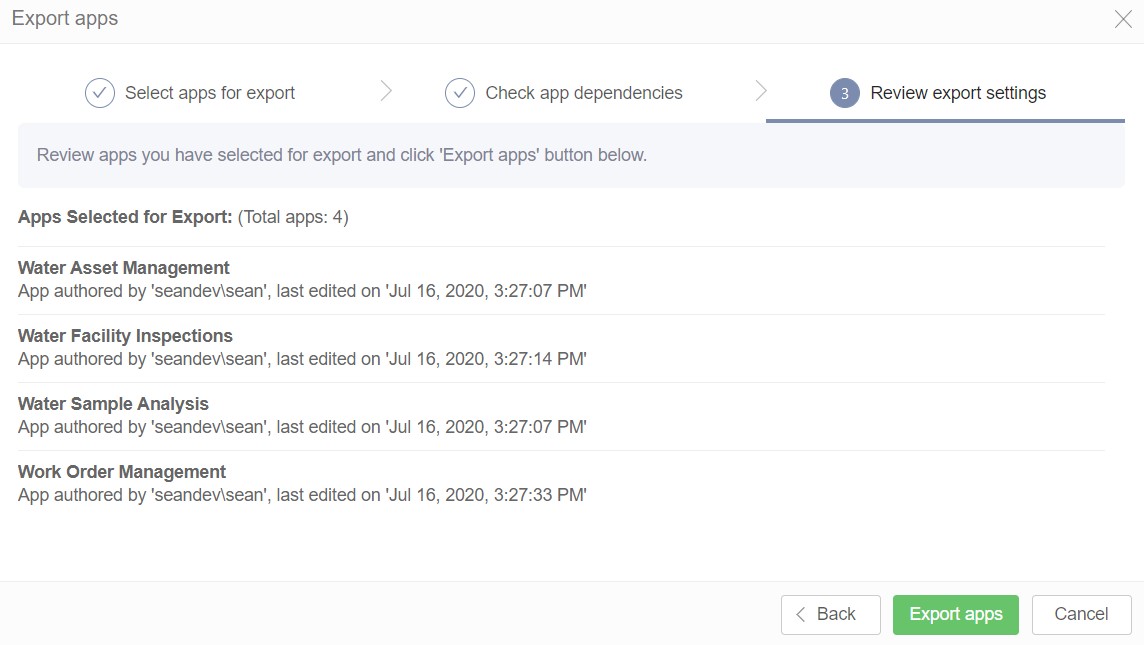Click the review instructions info banner
The height and width of the screenshot is (645, 1144).
571,156
